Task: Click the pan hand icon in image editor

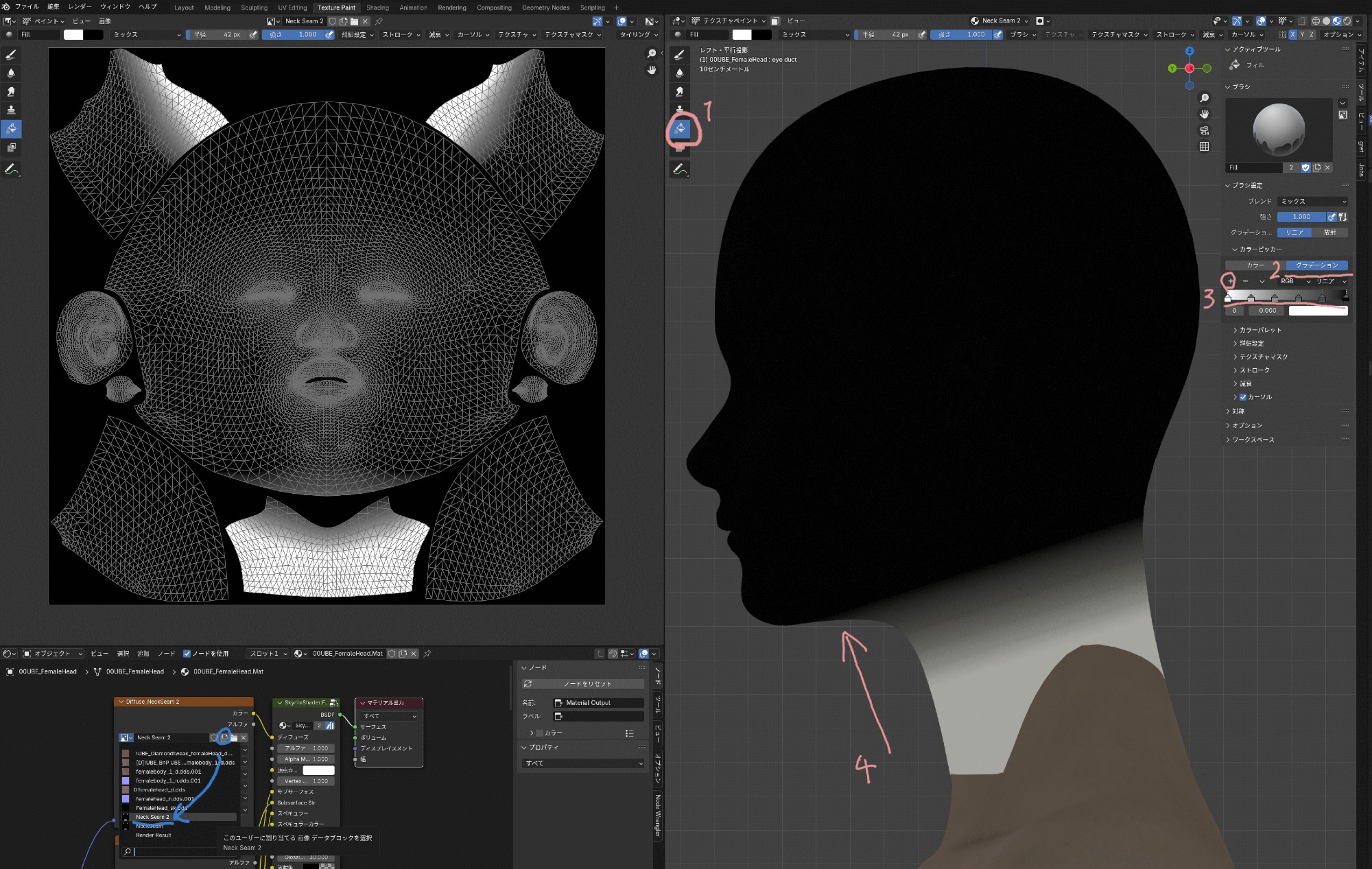Action: (x=651, y=70)
